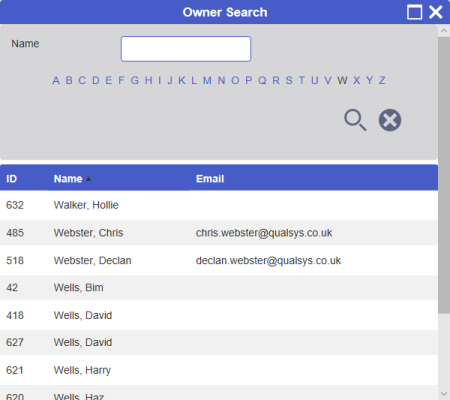Sort by the Email column header
Image resolution: width=450 pixels, height=400 pixels.
[x=210, y=179]
